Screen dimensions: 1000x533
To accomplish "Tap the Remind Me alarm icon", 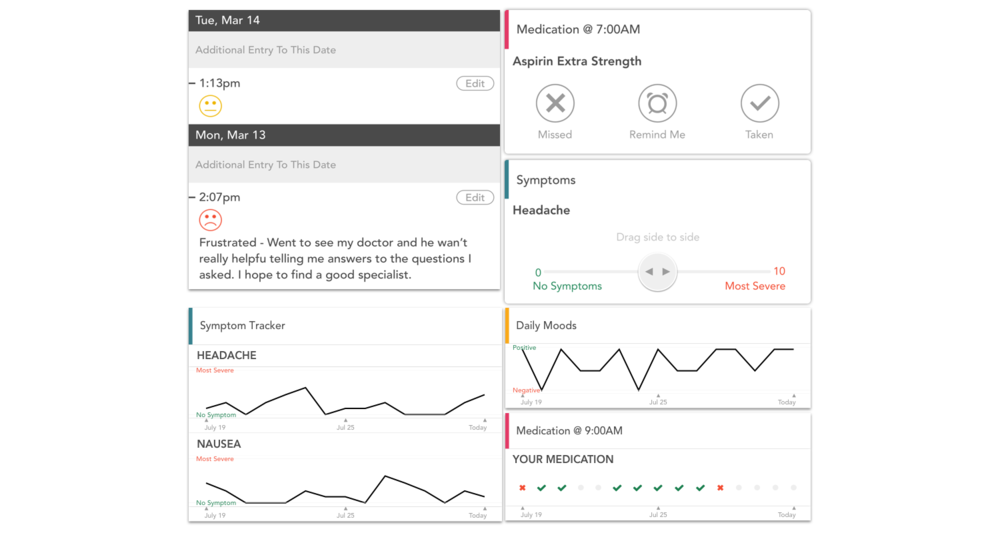I will (x=657, y=104).
